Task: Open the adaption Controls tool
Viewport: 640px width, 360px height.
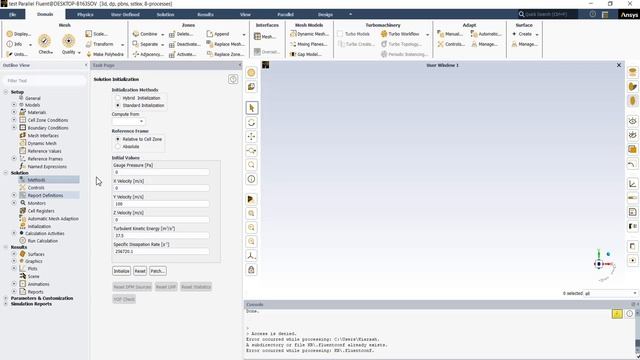Action: click(x=451, y=44)
